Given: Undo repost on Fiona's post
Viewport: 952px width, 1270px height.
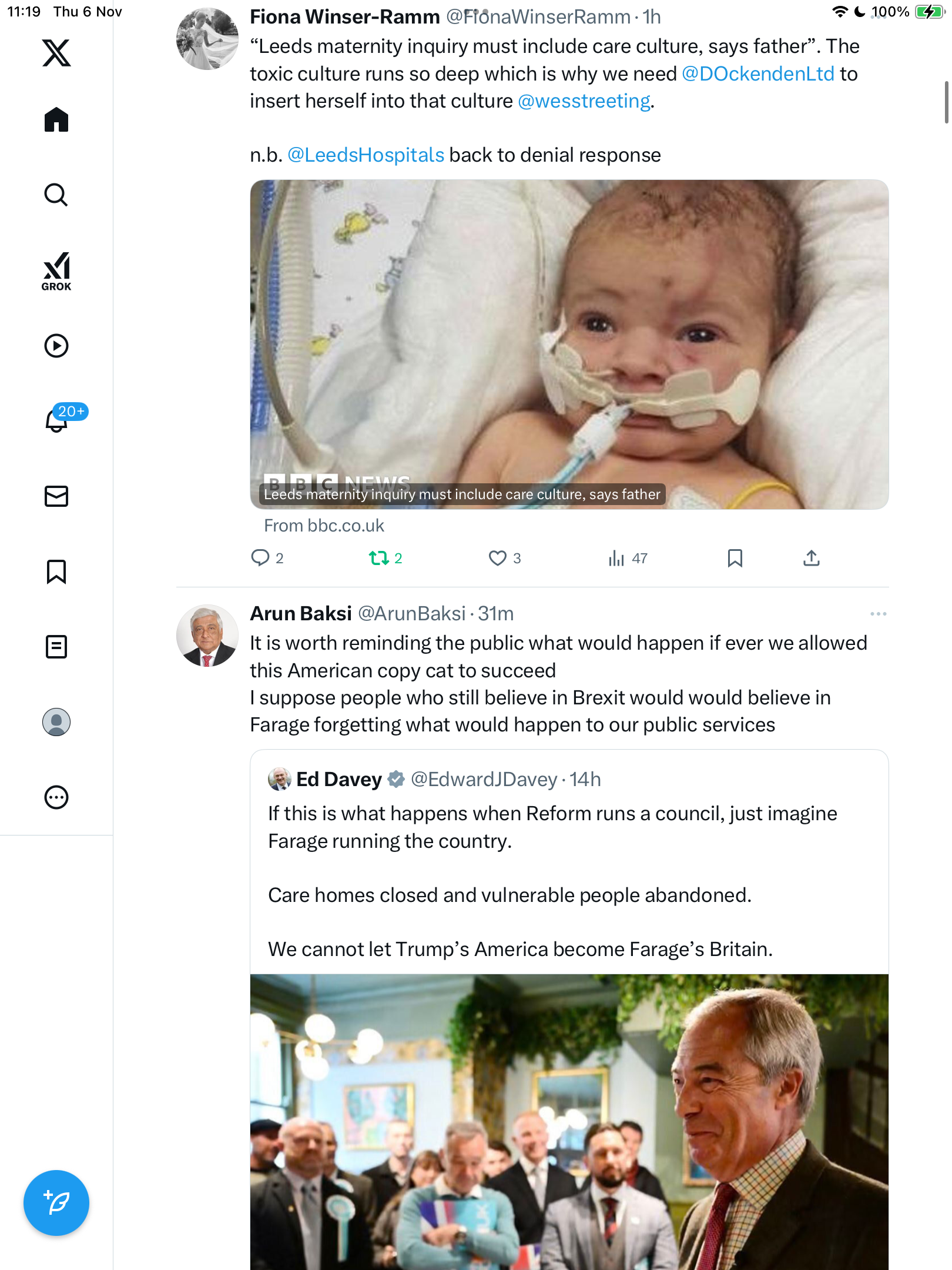Looking at the screenshot, I should 379,558.
